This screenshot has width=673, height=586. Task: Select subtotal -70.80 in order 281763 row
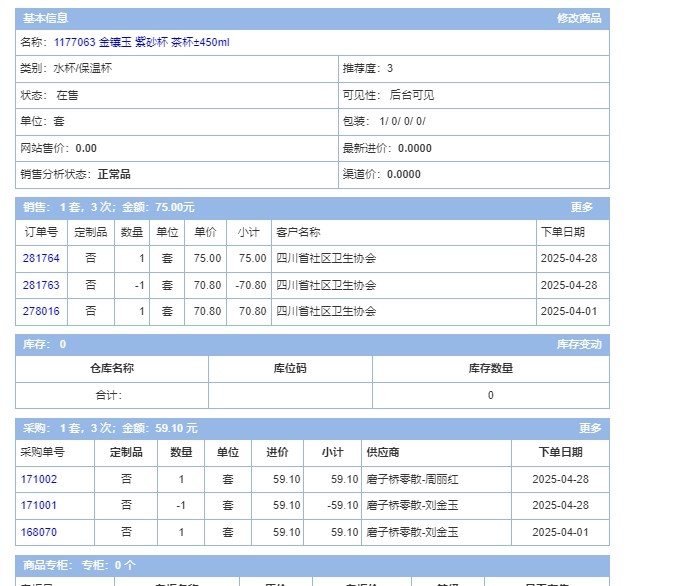tap(251, 285)
